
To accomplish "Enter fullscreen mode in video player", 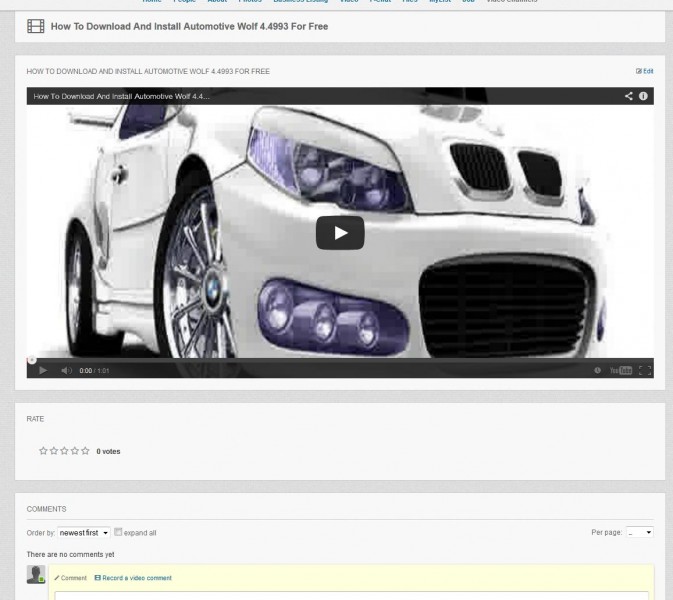I will [645, 370].
